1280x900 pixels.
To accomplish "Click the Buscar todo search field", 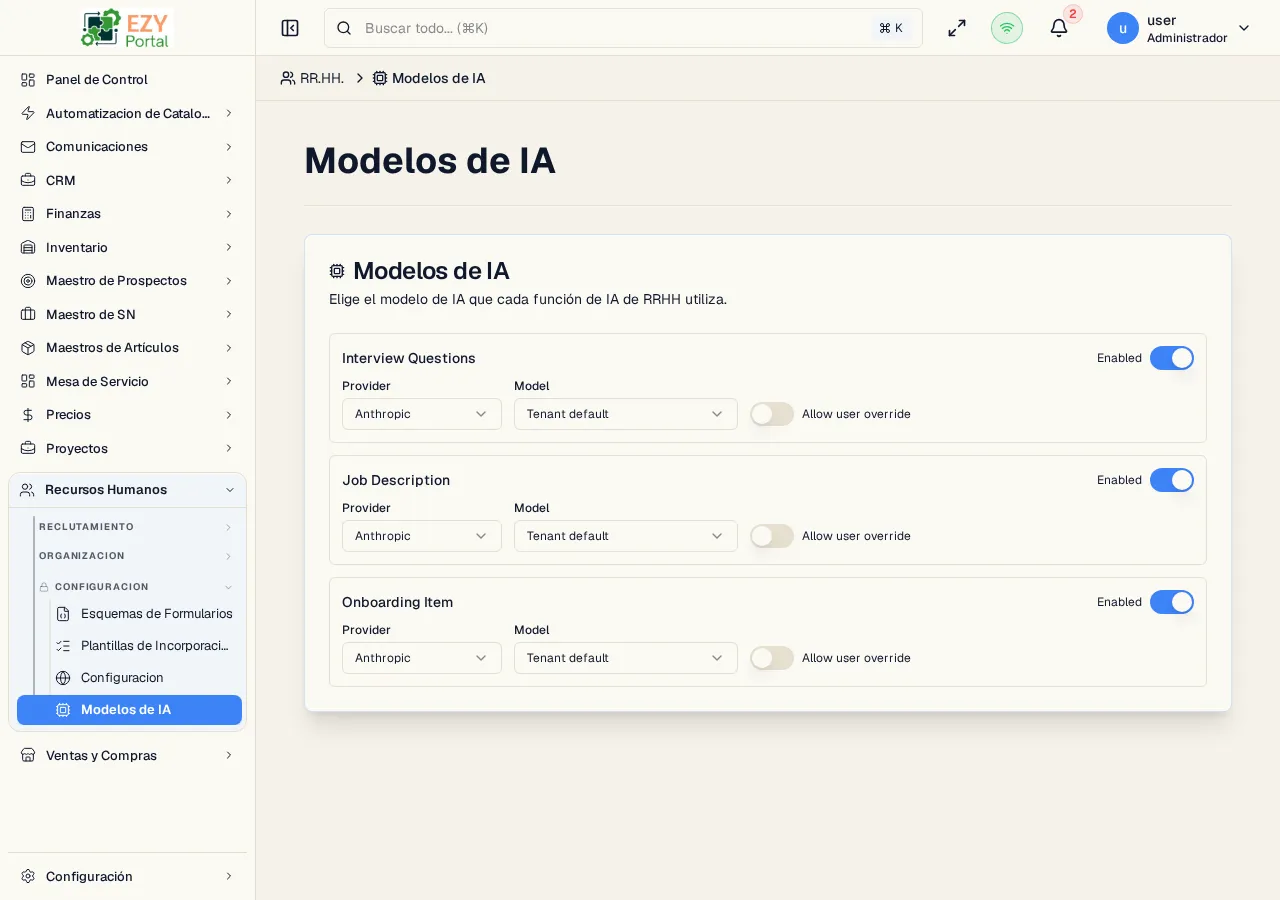I will 623,28.
